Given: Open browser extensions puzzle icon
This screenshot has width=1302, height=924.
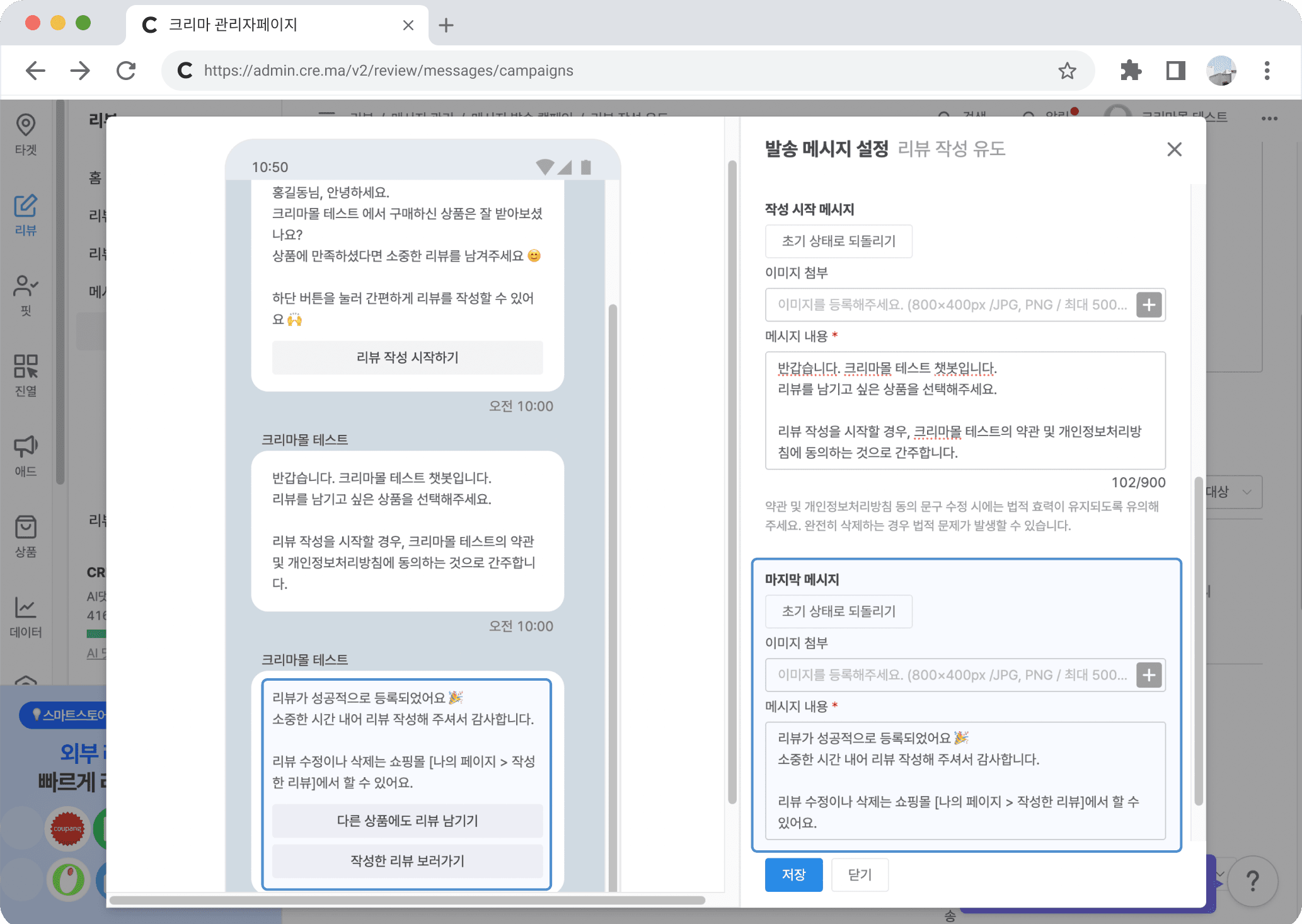Looking at the screenshot, I should (1131, 71).
